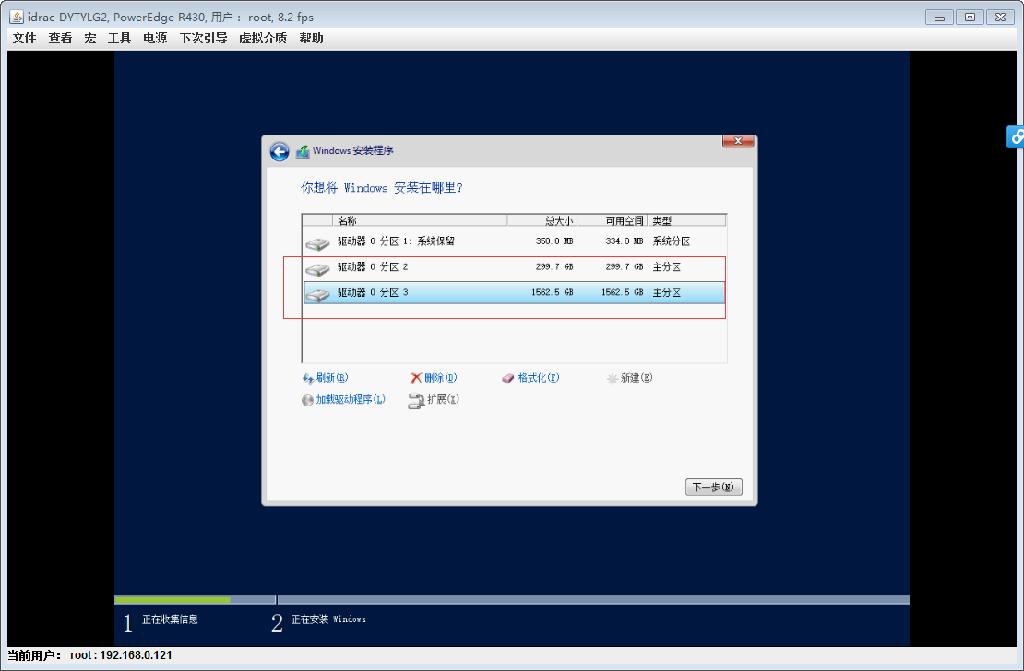Click the red X delete icon

[419, 377]
